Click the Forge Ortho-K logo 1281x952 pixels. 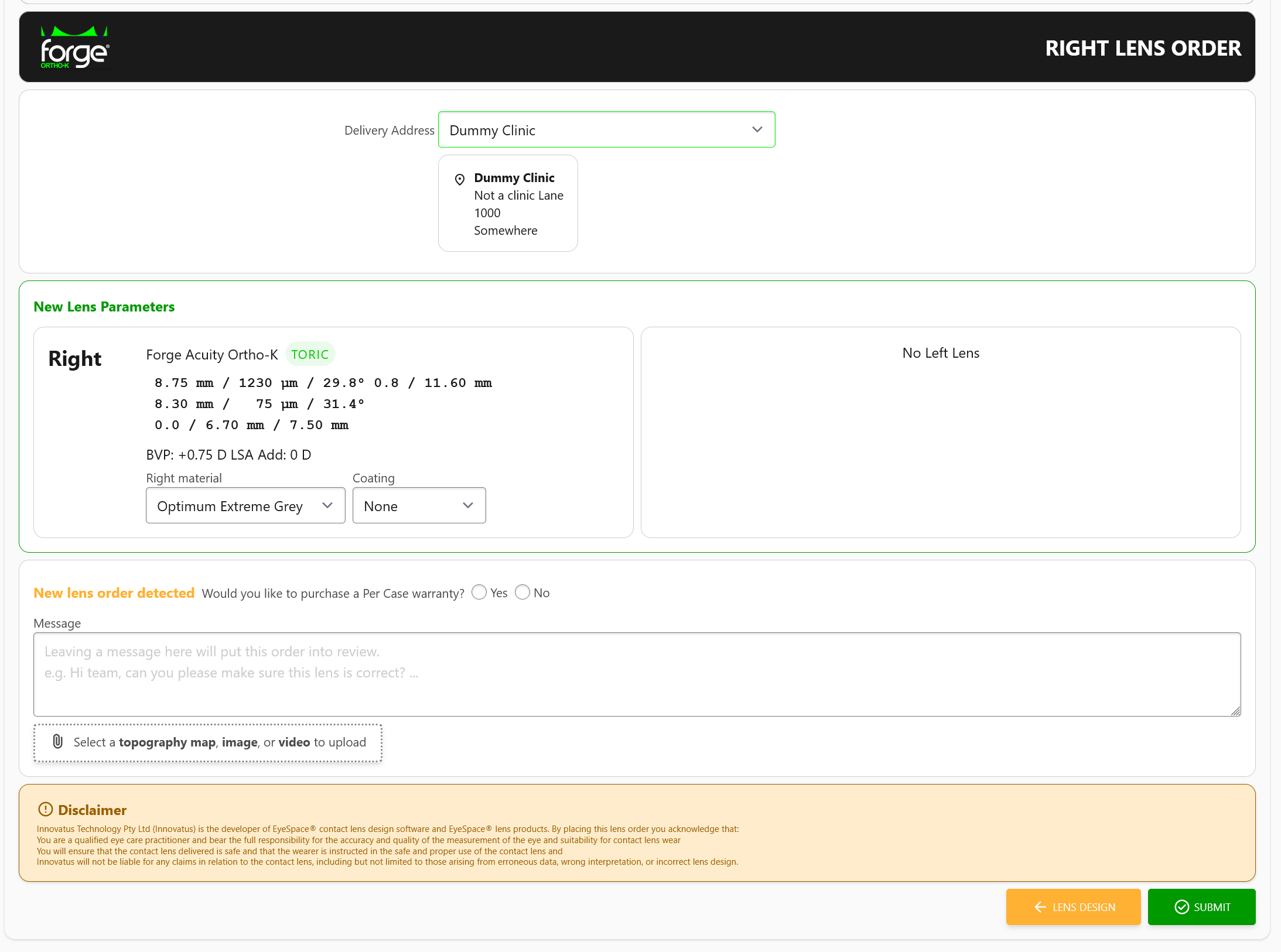[74, 47]
